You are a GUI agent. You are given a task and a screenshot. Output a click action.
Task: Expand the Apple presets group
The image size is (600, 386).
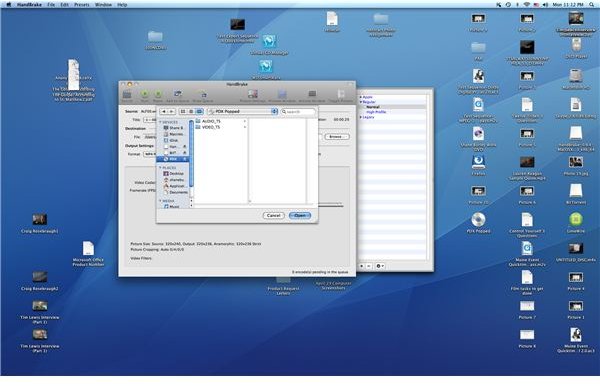361,97
